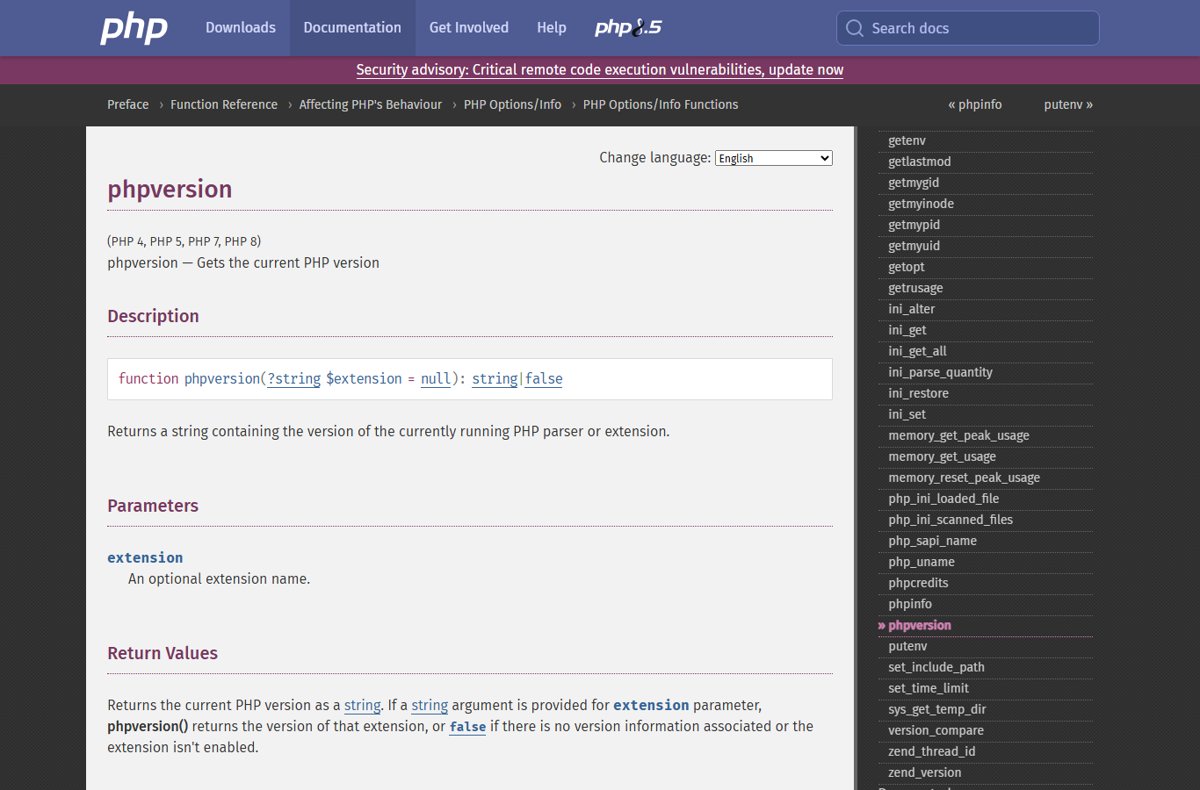Open the Change language dropdown
This screenshot has height=790, width=1200.
tap(774, 158)
